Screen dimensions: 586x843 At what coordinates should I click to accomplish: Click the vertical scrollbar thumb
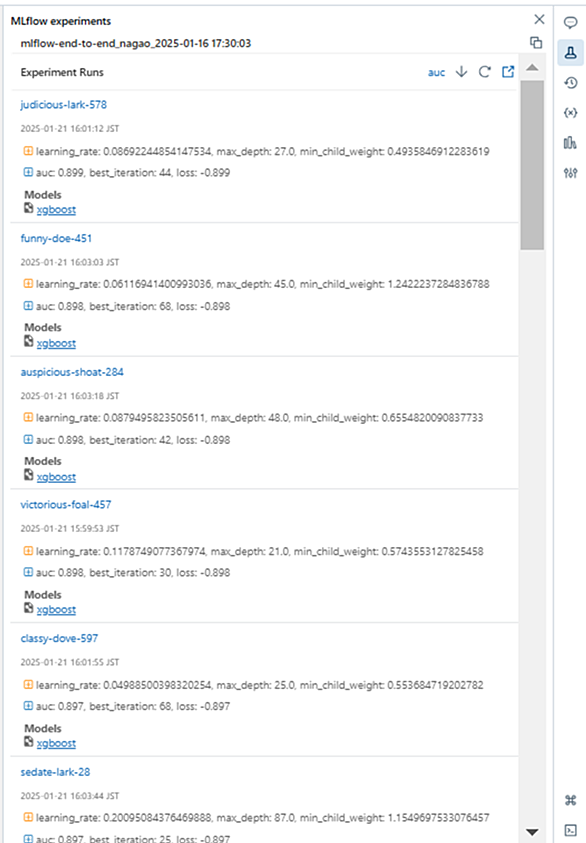(532, 165)
